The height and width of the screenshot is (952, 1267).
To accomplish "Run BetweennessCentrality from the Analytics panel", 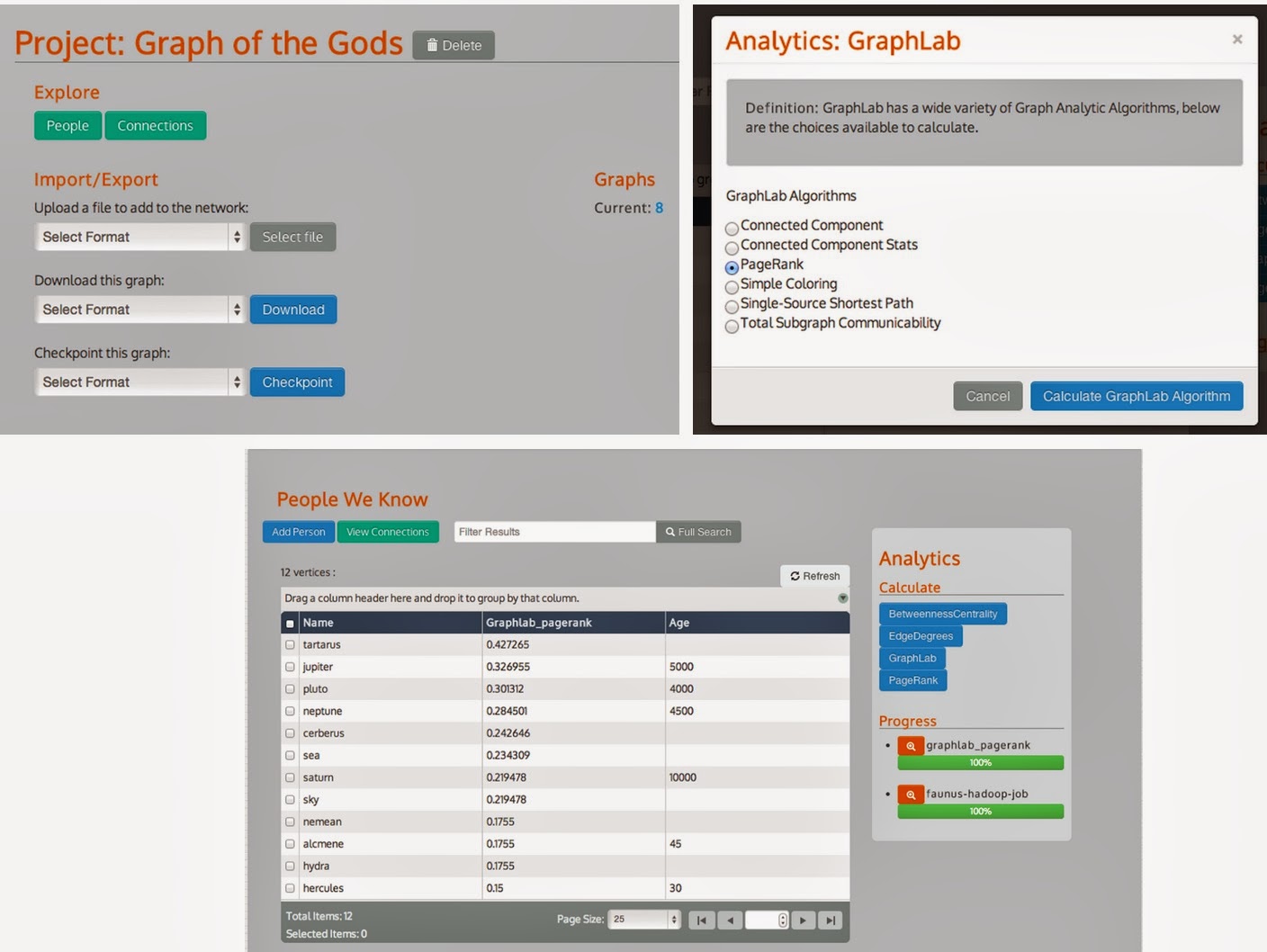I will 943,614.
